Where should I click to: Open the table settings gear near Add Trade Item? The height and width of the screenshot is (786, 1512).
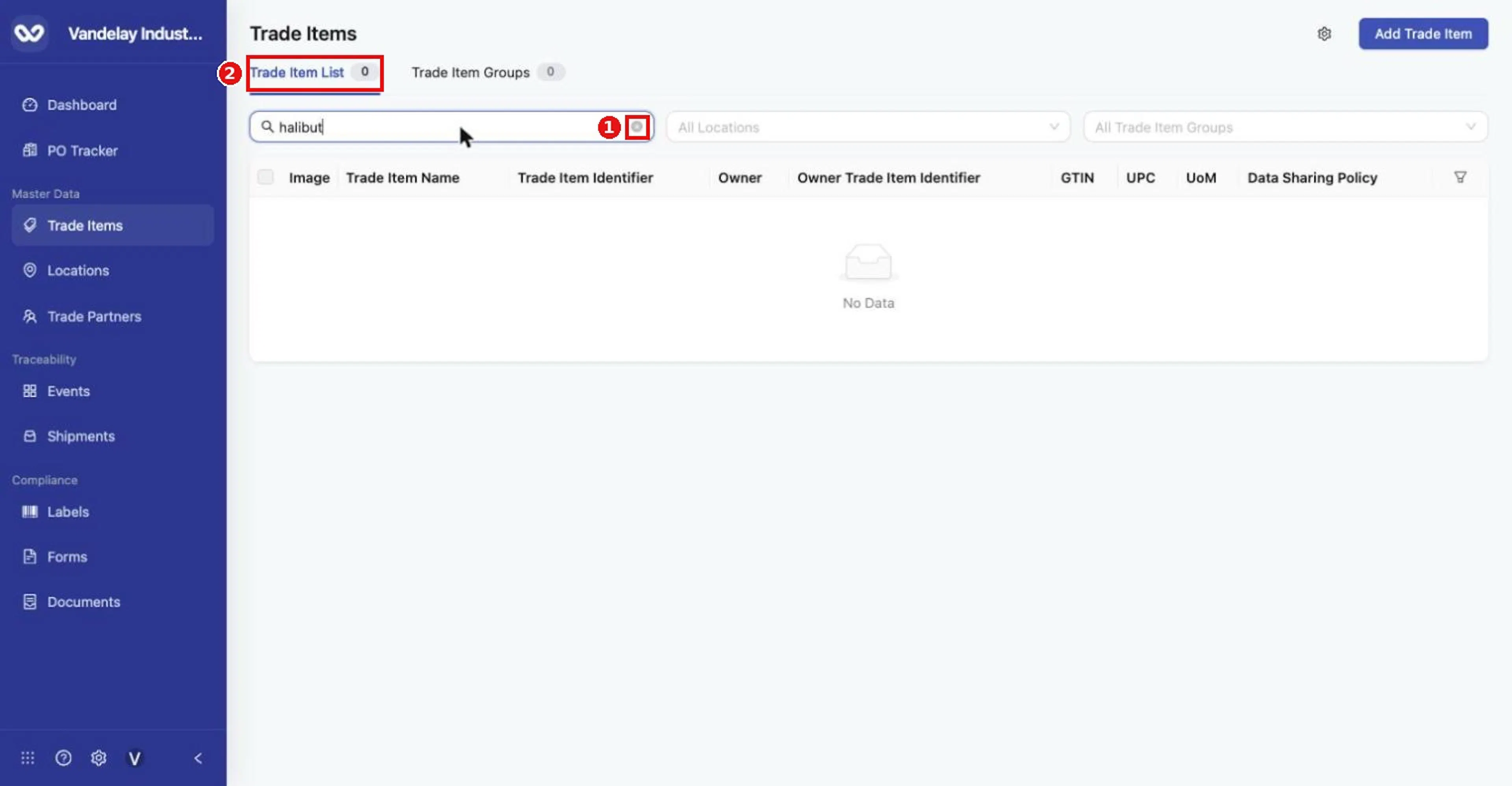pyautogui.click(x=1324, y=34)
